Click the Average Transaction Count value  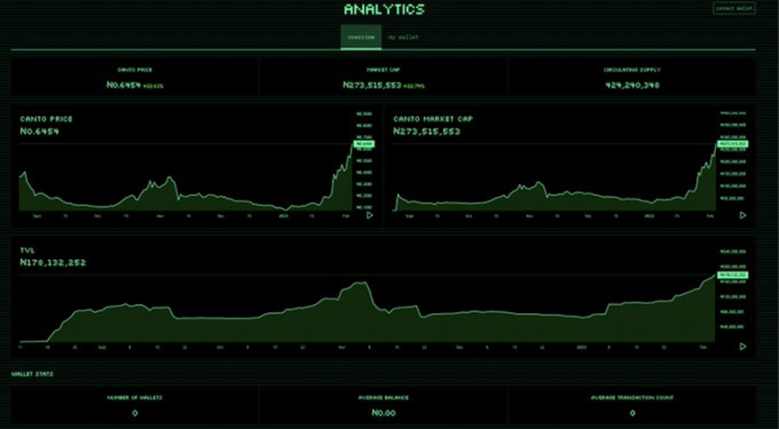coord(632,413)
